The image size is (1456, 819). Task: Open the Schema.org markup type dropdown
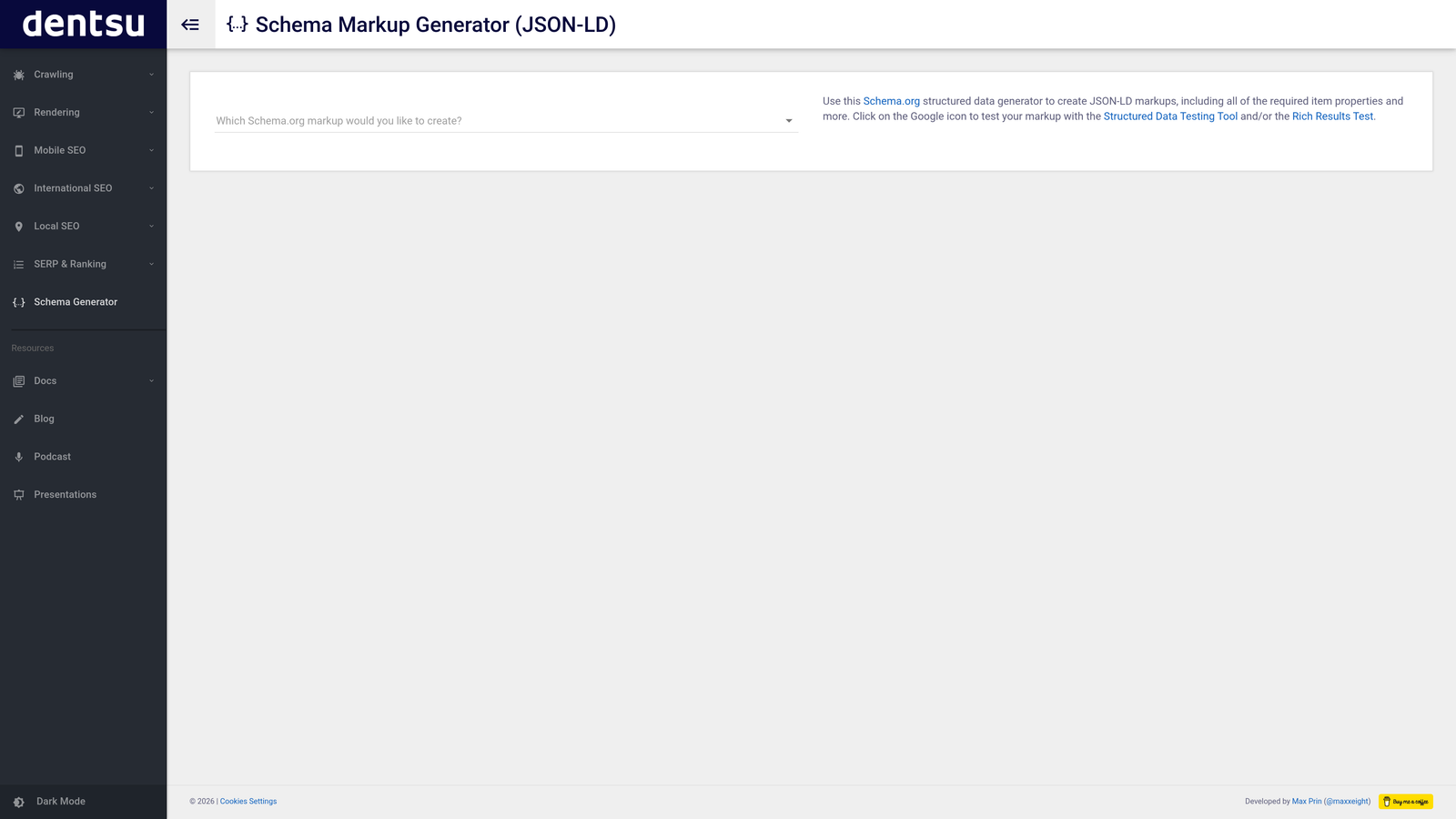pyautogui.click(x=506, y=120)
